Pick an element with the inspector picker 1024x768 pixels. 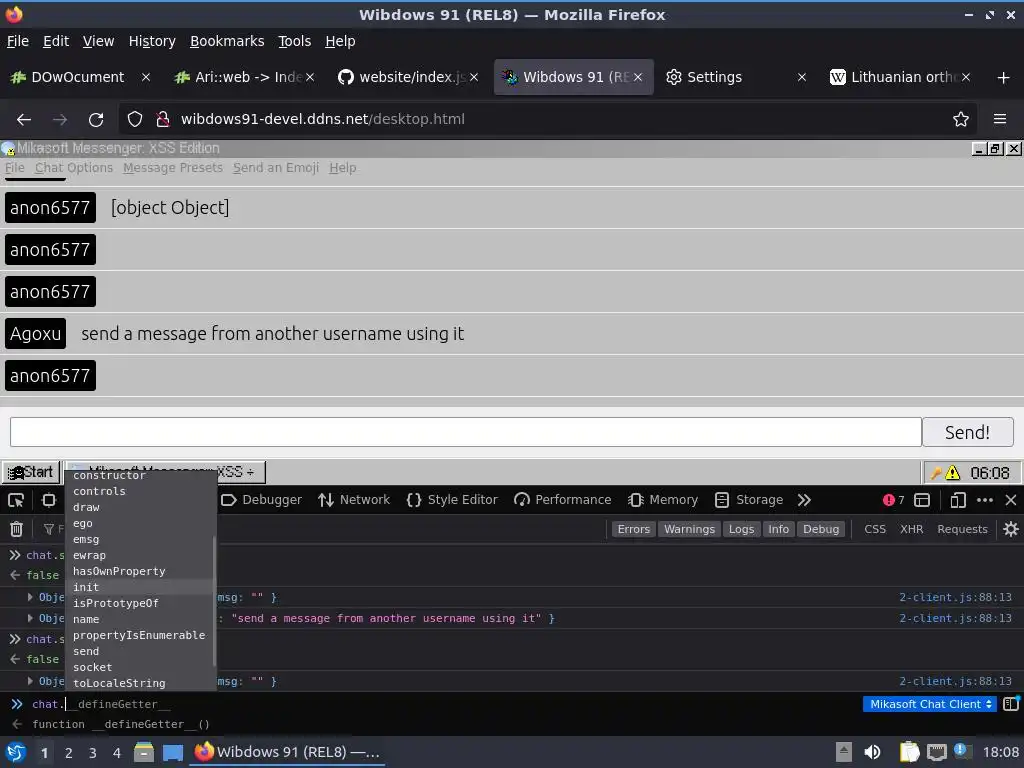click(16, 500)
